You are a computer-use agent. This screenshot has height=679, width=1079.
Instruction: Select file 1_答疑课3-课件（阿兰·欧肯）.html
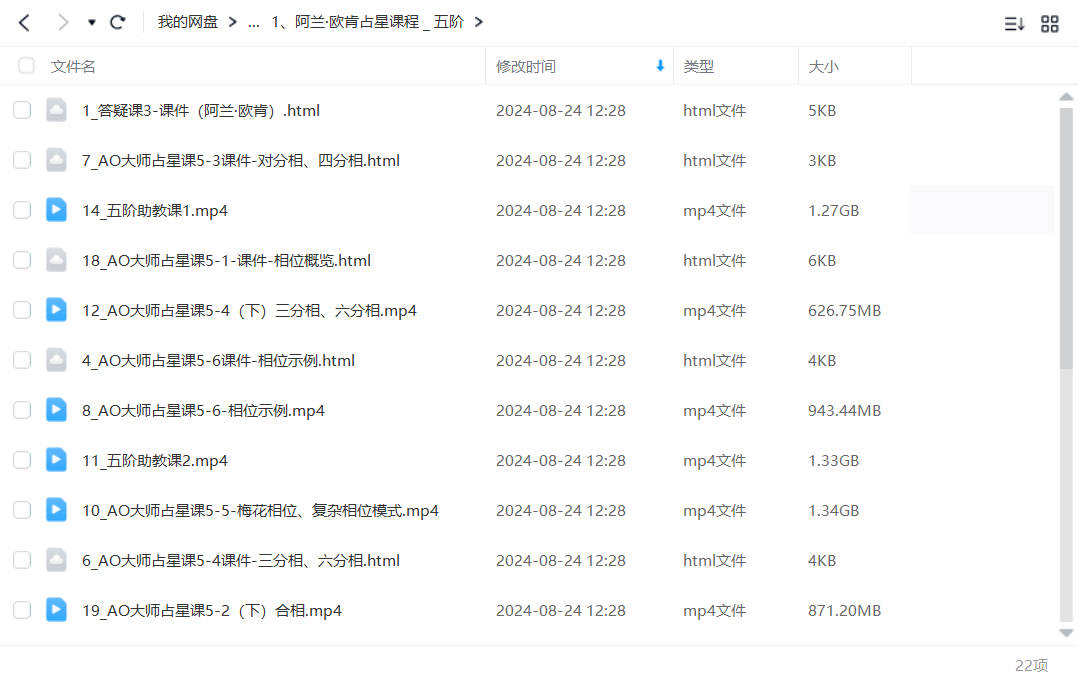201,111
